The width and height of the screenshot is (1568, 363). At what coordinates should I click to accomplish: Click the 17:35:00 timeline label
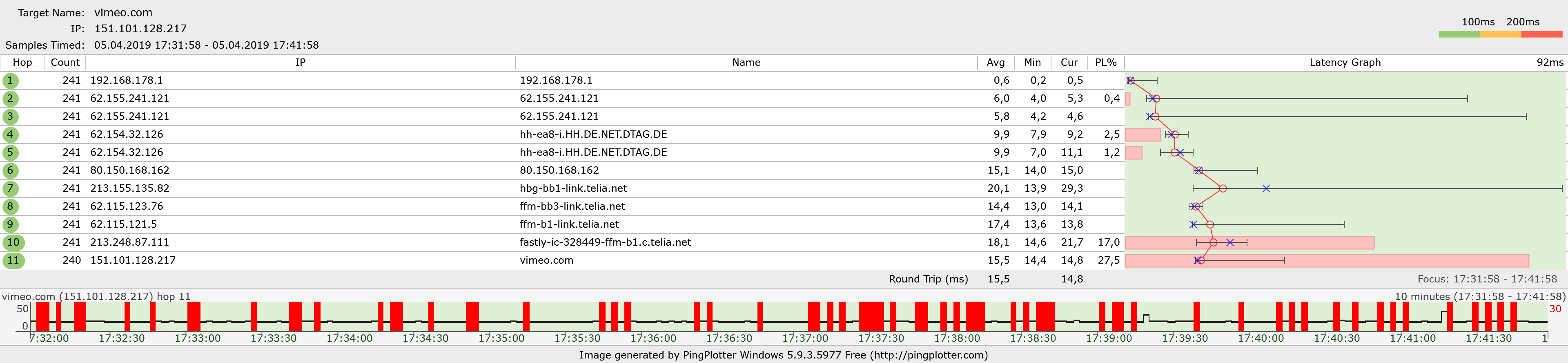tap(501, 338)
